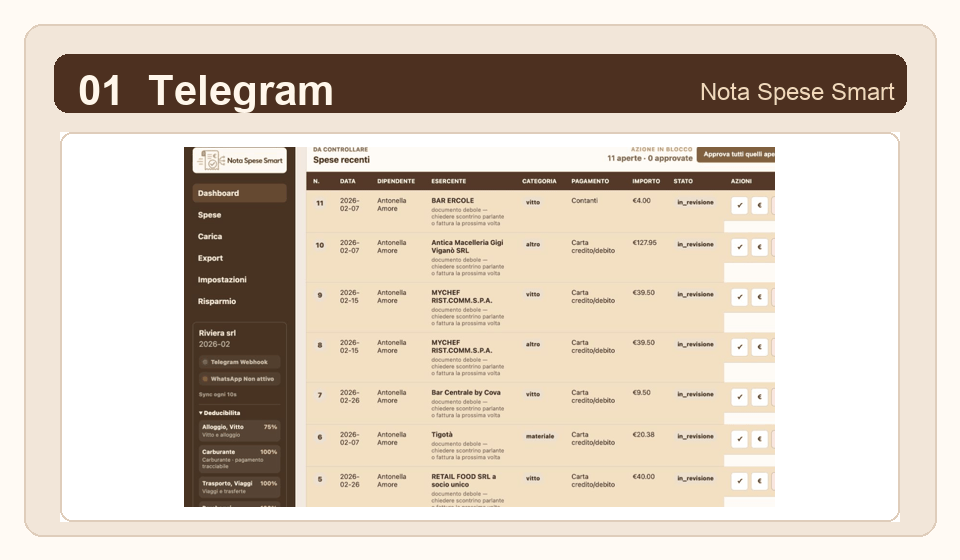Click the Telegram Webhook status badge

point(239,362)
